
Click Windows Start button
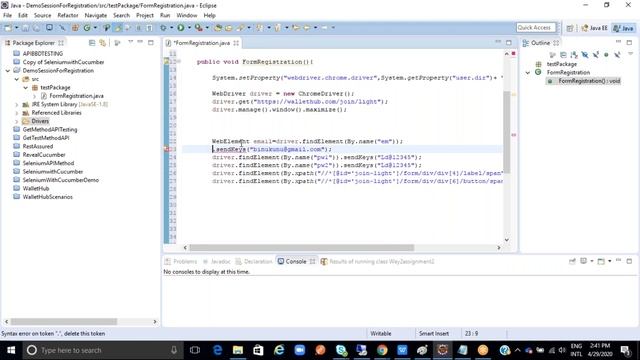[11, 350]
